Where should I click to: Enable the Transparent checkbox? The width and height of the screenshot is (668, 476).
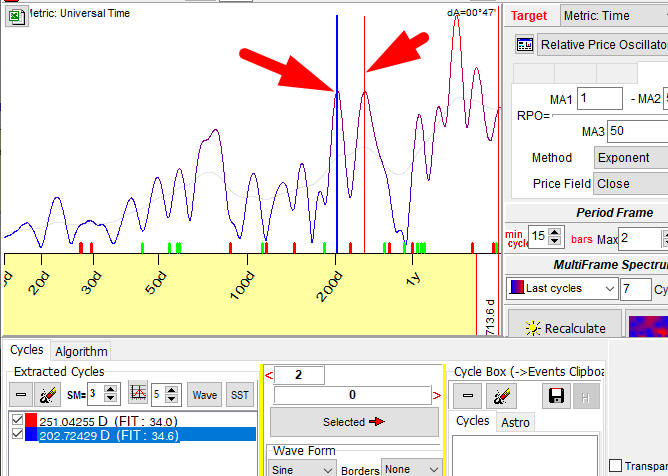[x=615, y=465]
